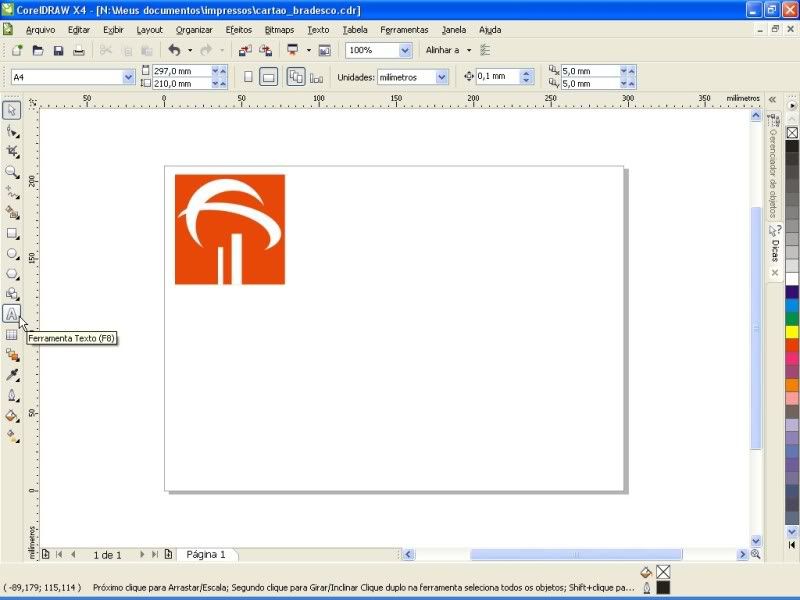Switch page to landscape orientation

tap(268, 77)
